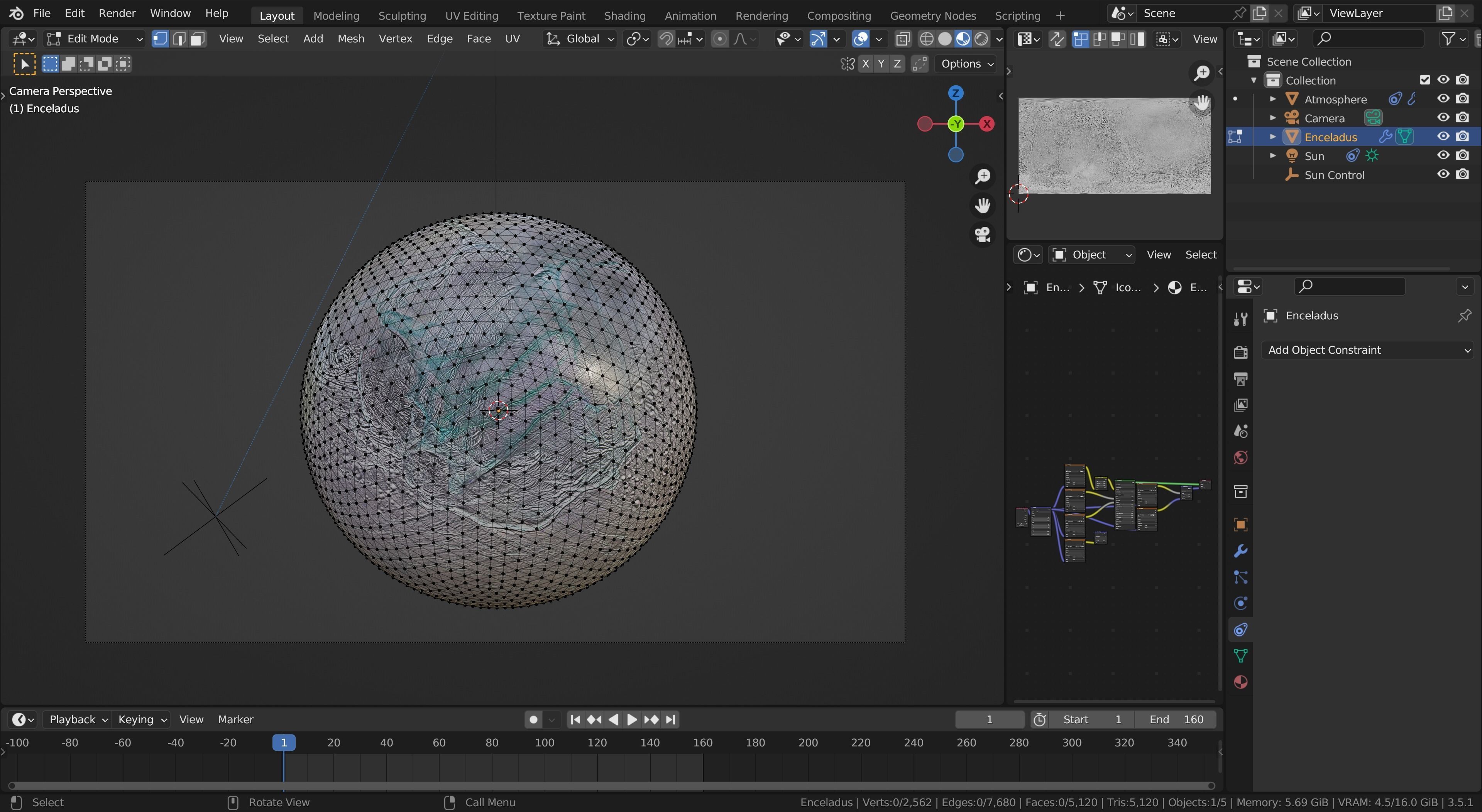Open Material properties tab icon
This screenshot has height=812, width=1482.
pos(1240,682)
